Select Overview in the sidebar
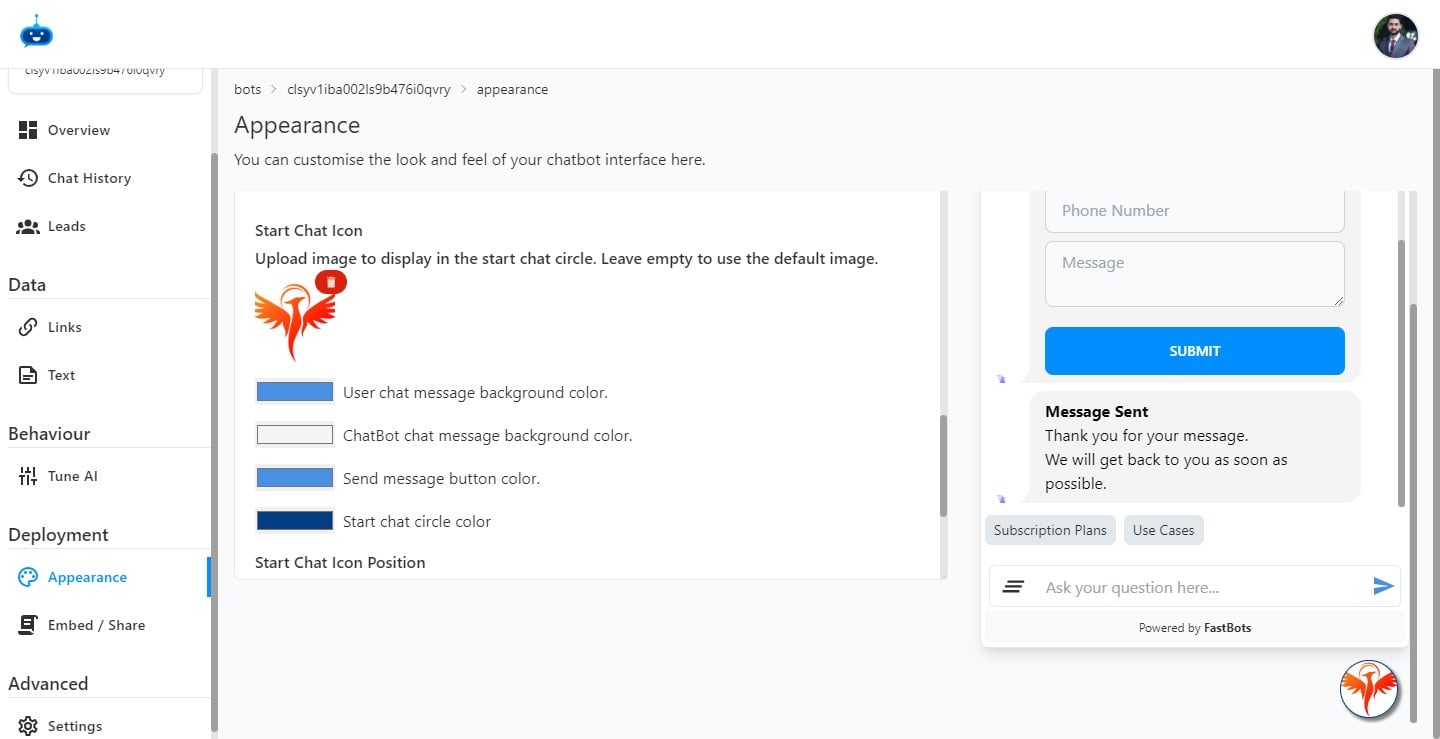The height and width of the screenshot is (739, 1440). click(x=78, y=129)
